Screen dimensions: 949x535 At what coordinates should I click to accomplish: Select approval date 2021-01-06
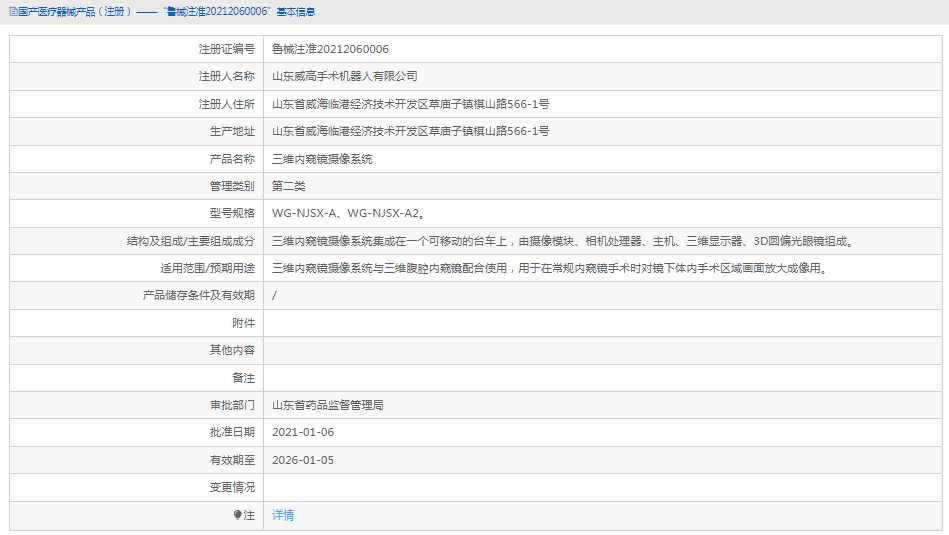pos(303,432)
